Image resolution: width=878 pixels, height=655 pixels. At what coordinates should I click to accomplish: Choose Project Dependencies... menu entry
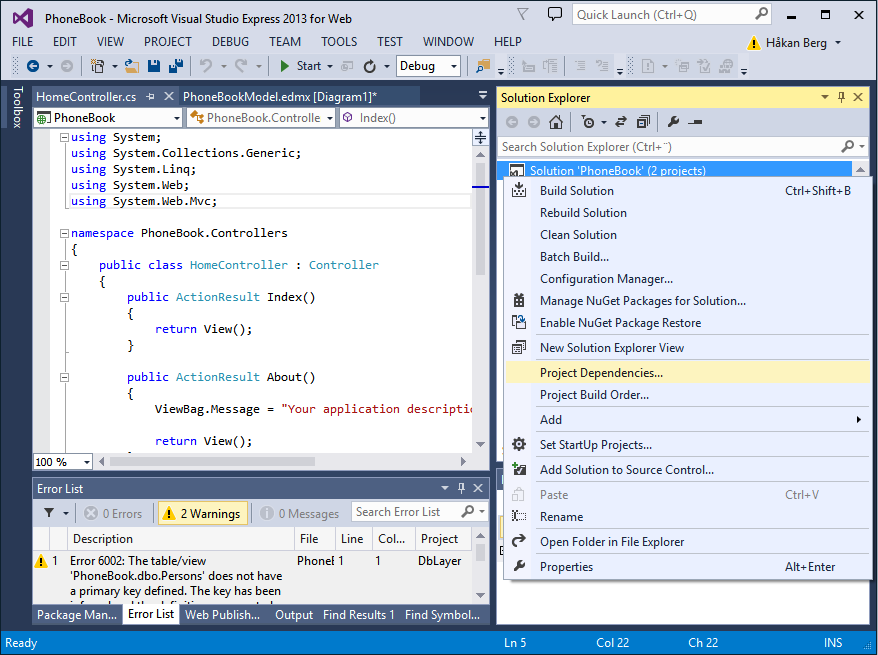tap(688, 373)
